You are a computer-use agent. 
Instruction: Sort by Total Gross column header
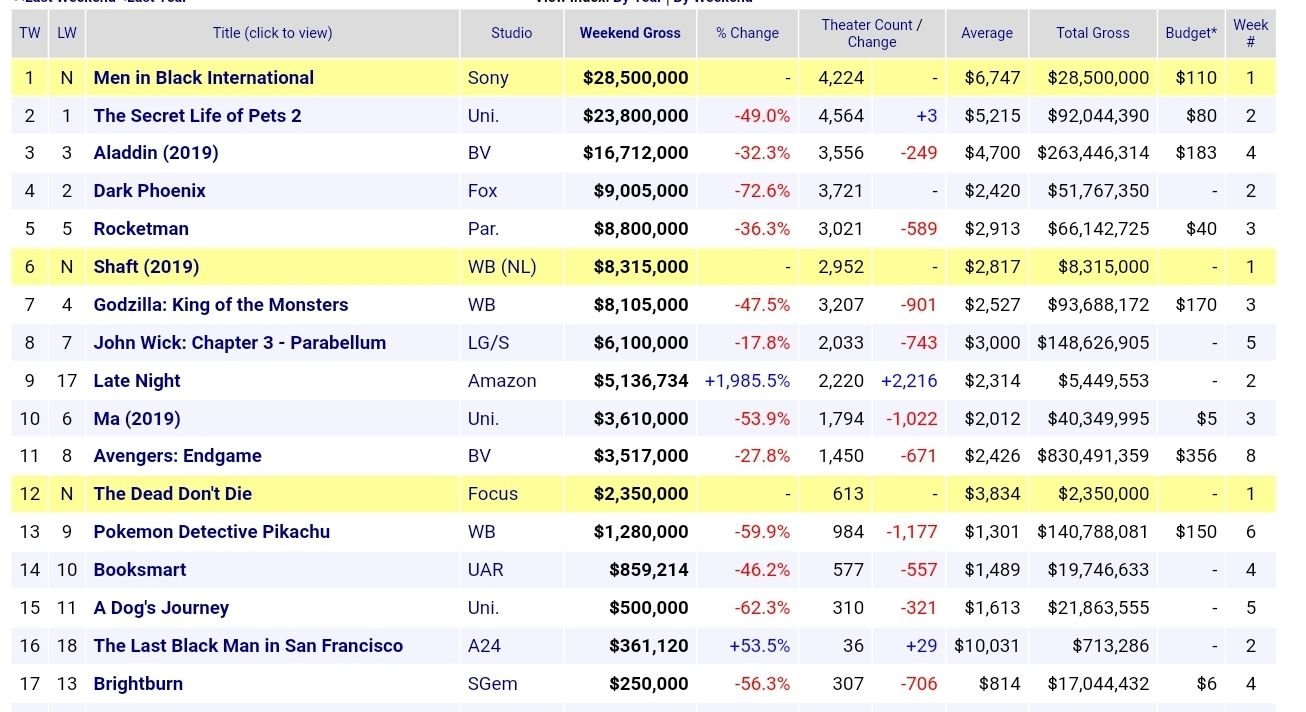click(x=1093, y=33)
